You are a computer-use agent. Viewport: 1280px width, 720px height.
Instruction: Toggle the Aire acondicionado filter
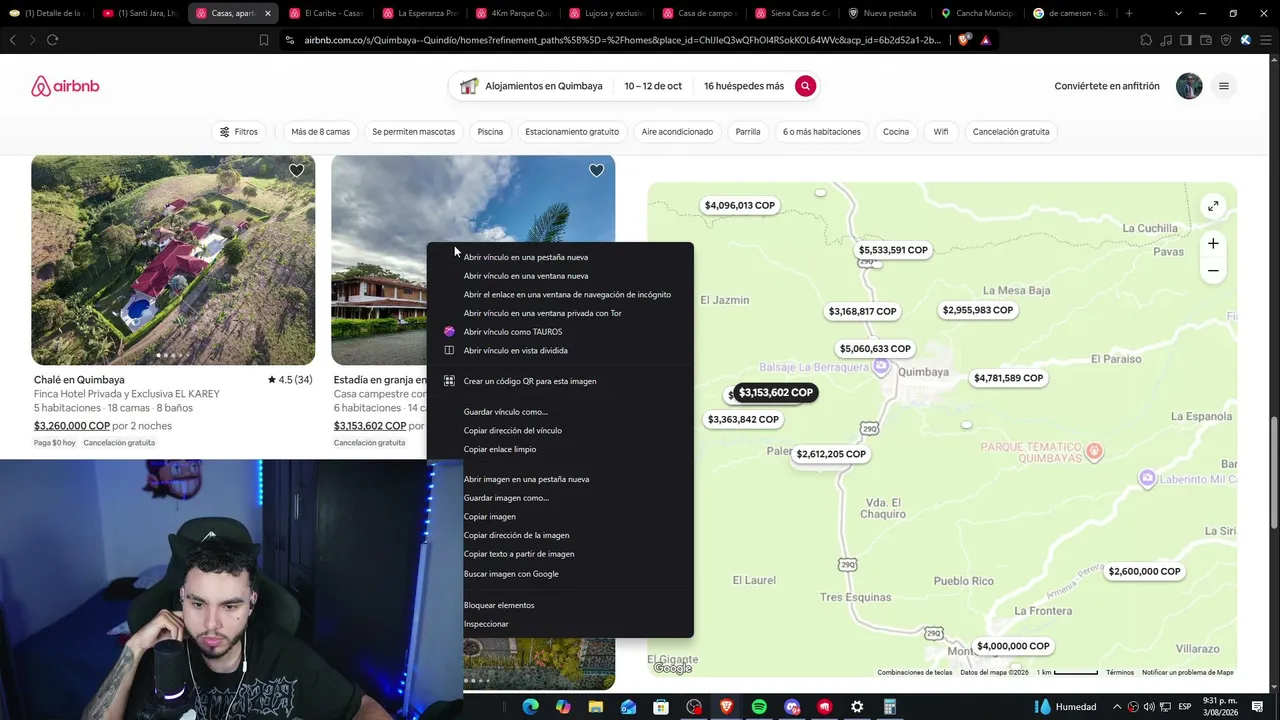coord(677,132)
